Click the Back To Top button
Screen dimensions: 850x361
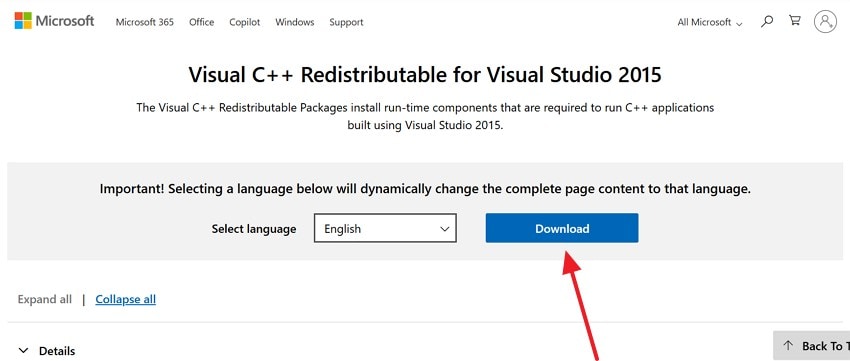tap(812, 346)
